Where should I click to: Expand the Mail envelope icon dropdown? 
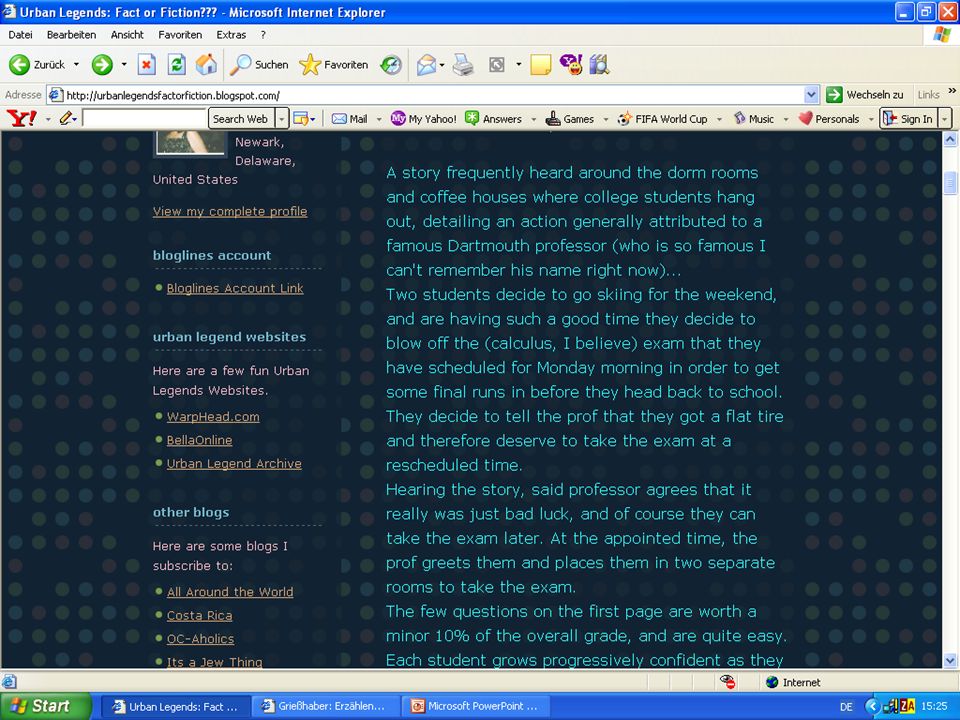[442, 64]
